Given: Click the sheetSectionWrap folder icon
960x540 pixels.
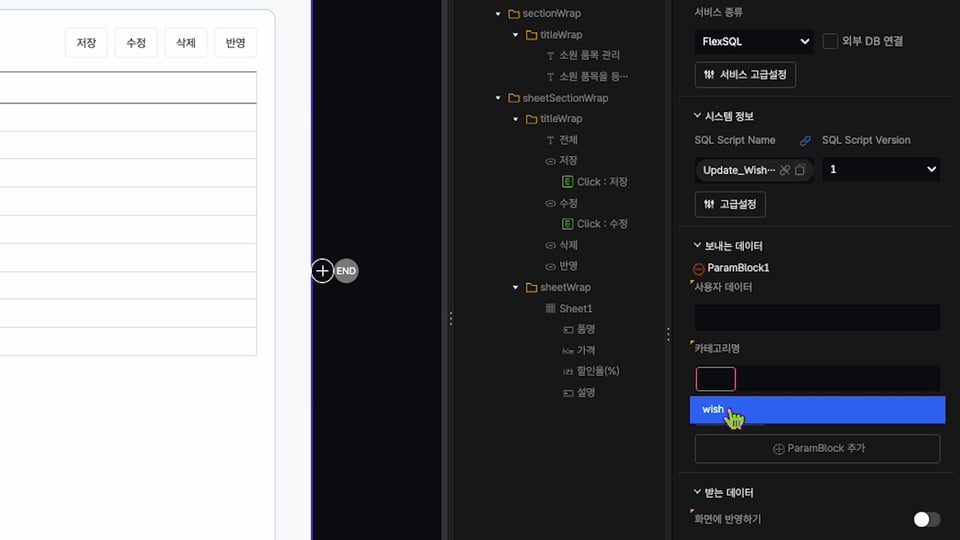Looking at the screenshot, I should [x=514, y=98].
